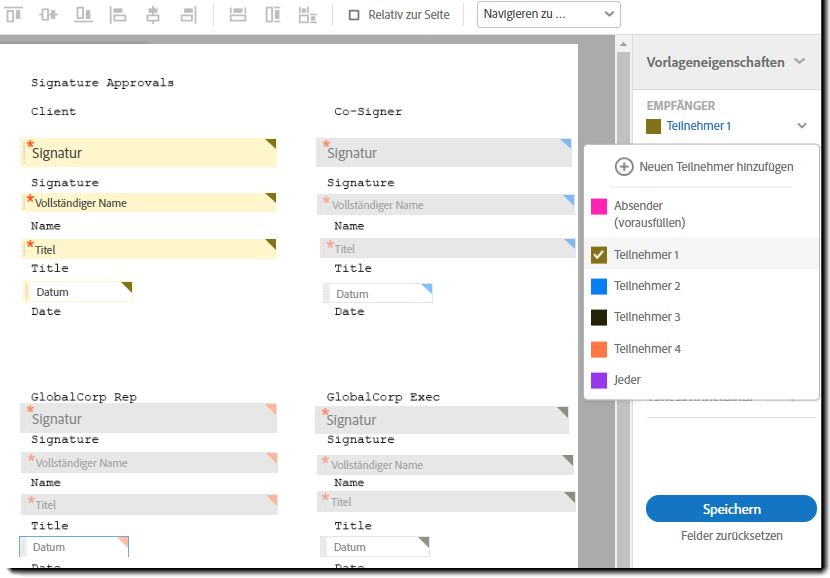Select Co-Signer Vollständiger Name field

click(x=446, y=204)
